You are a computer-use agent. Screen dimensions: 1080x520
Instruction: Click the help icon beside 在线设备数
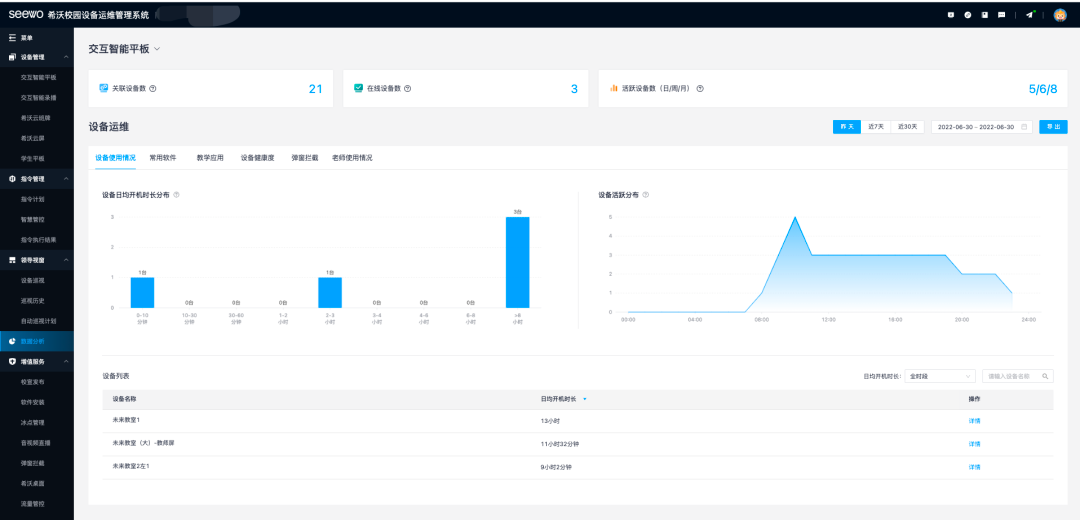(408, 89)
